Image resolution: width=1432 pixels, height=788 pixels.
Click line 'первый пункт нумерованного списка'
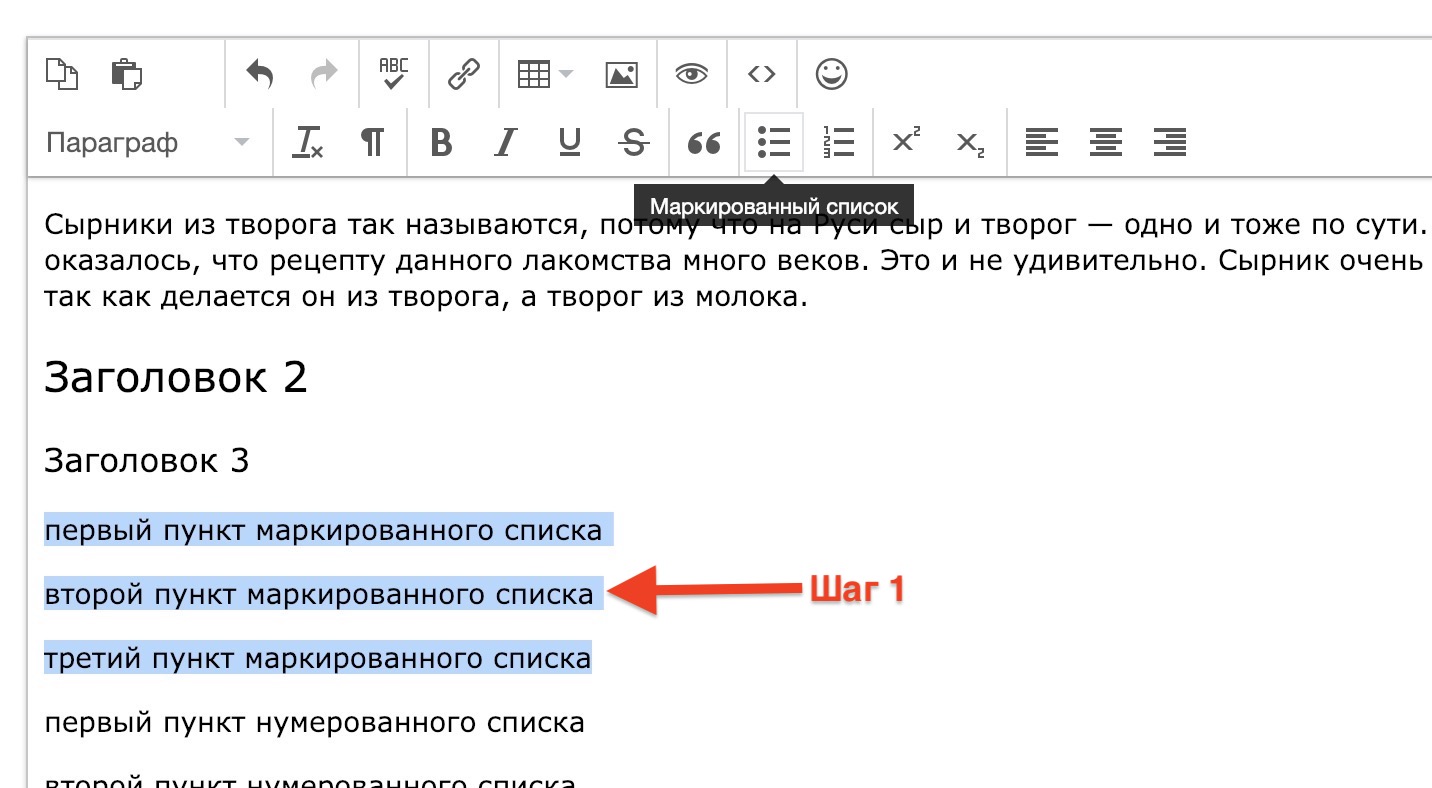(314, 722)
